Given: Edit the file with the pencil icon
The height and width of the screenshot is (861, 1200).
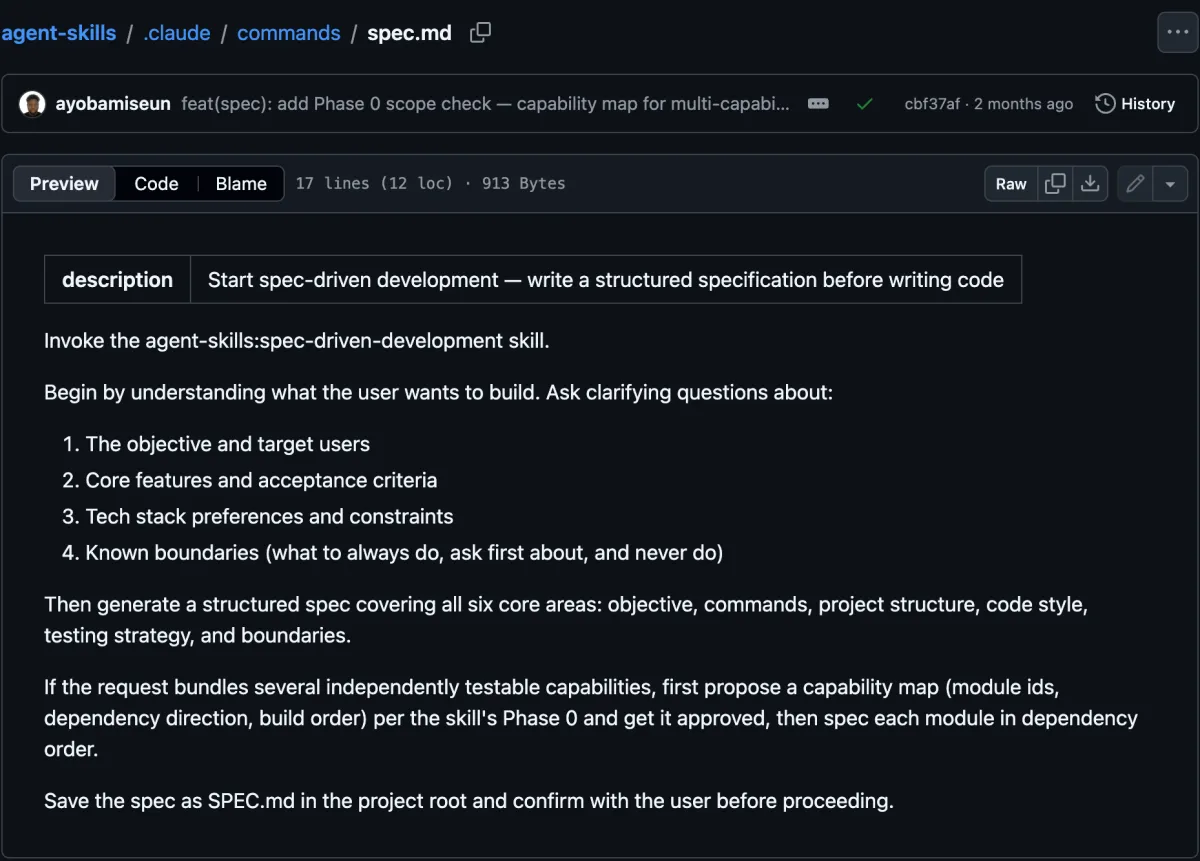Looking at the screenshot, I should 1135,184.
